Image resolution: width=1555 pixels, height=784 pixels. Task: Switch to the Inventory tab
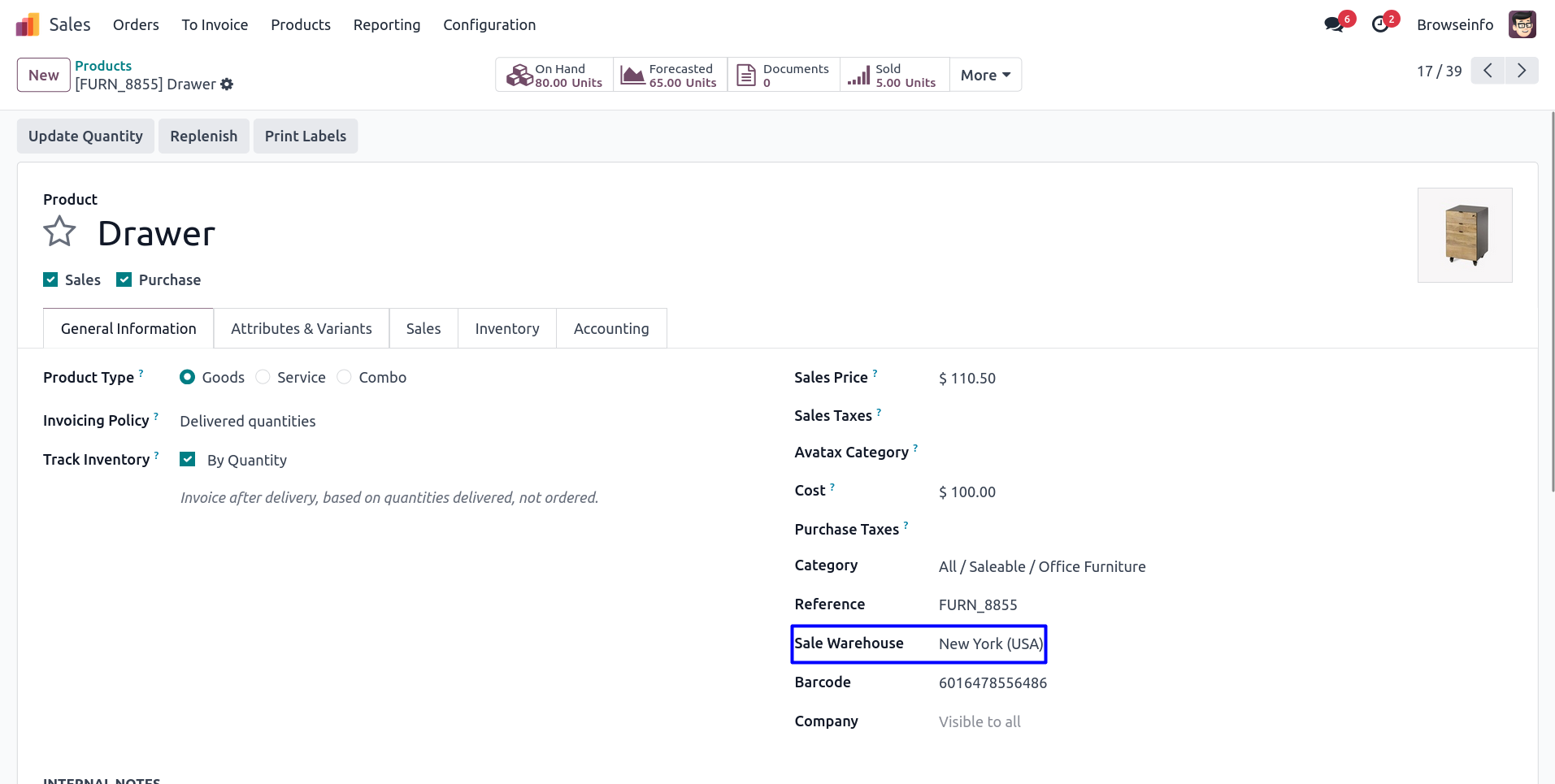[506, 328]
